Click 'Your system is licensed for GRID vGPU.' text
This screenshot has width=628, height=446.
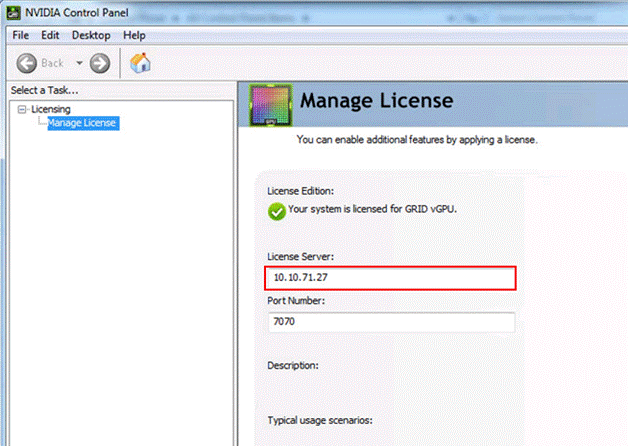[372, 209]
